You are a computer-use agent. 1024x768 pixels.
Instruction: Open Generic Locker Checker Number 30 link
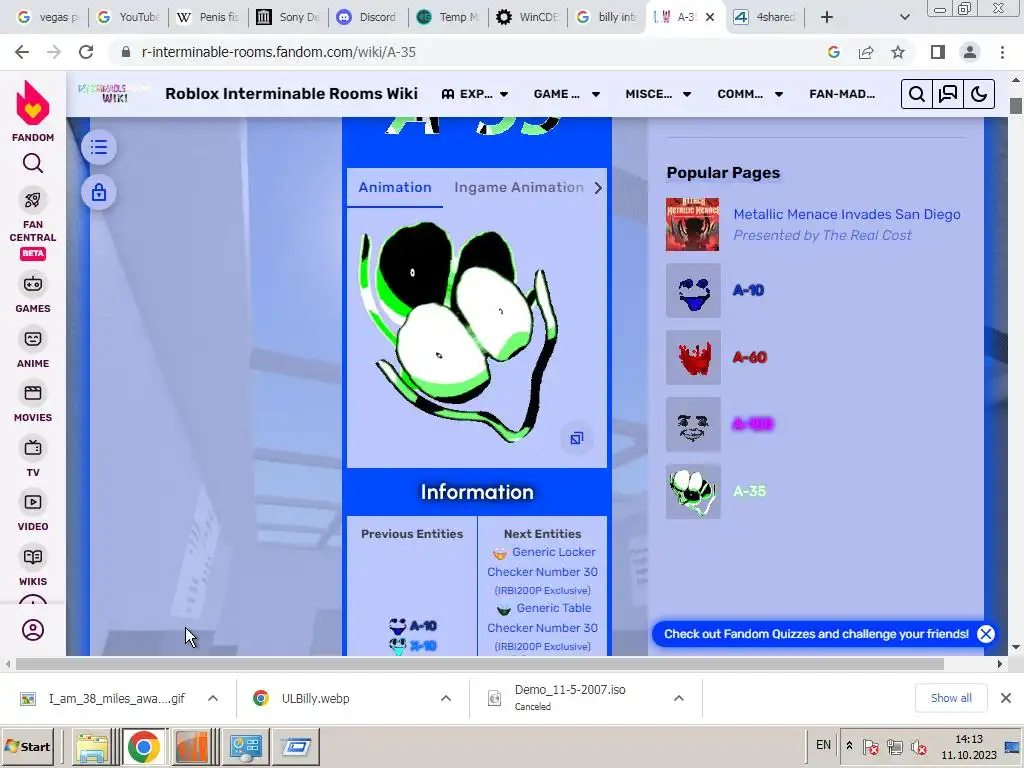click(543, 562)
